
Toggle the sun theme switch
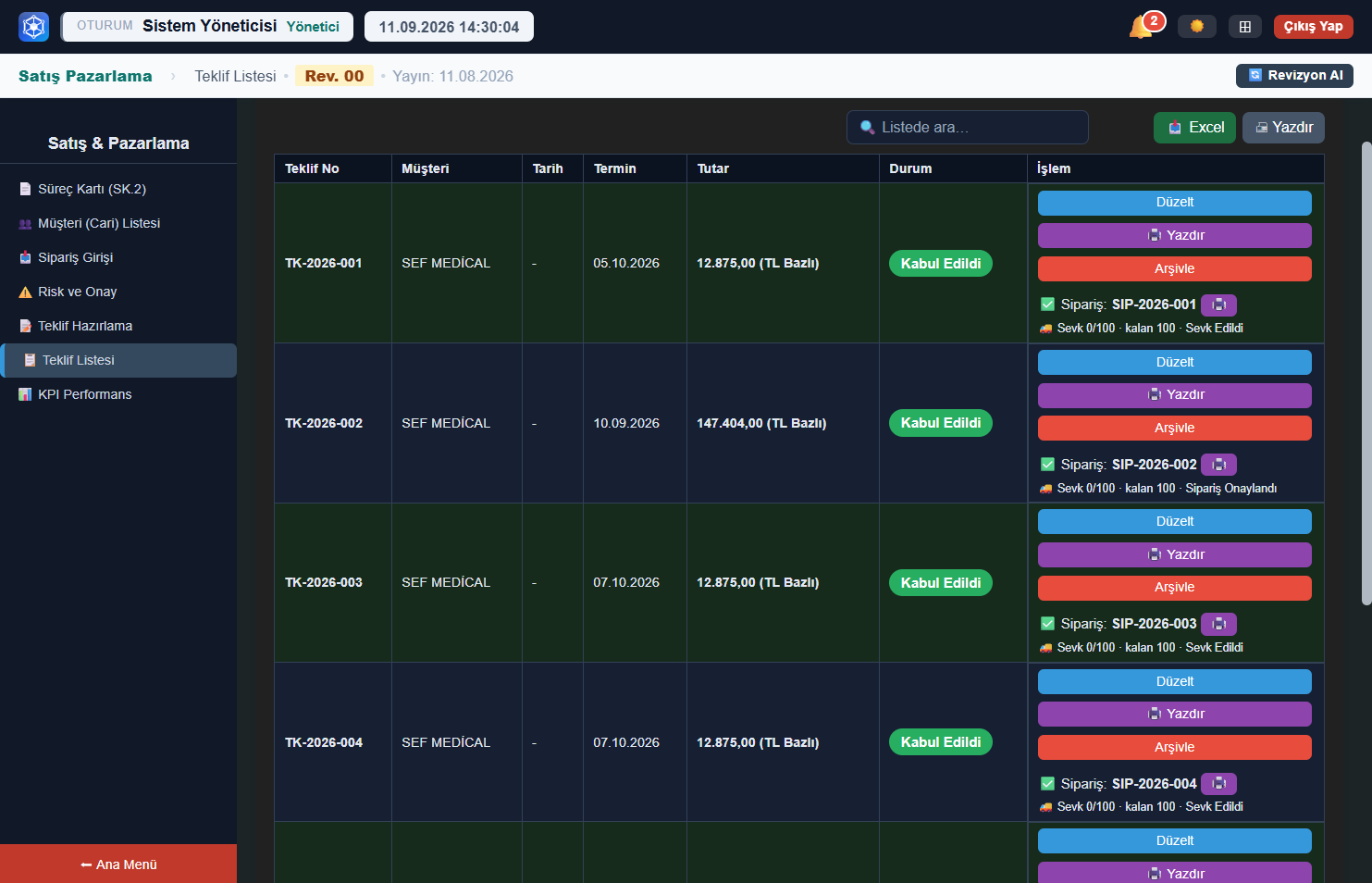click(x=1197, y=26)
